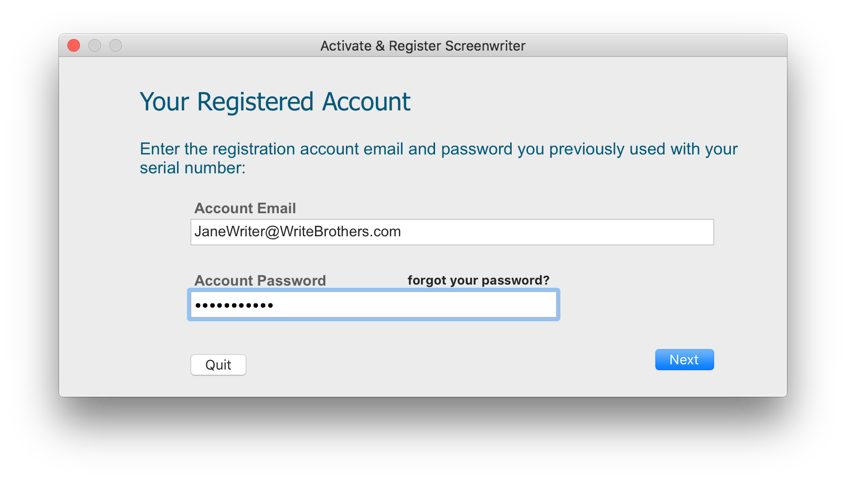Screen dimensions: 846x481
Task: Click the 'serial number:' instruction line
Action: [x=193, y=168]
